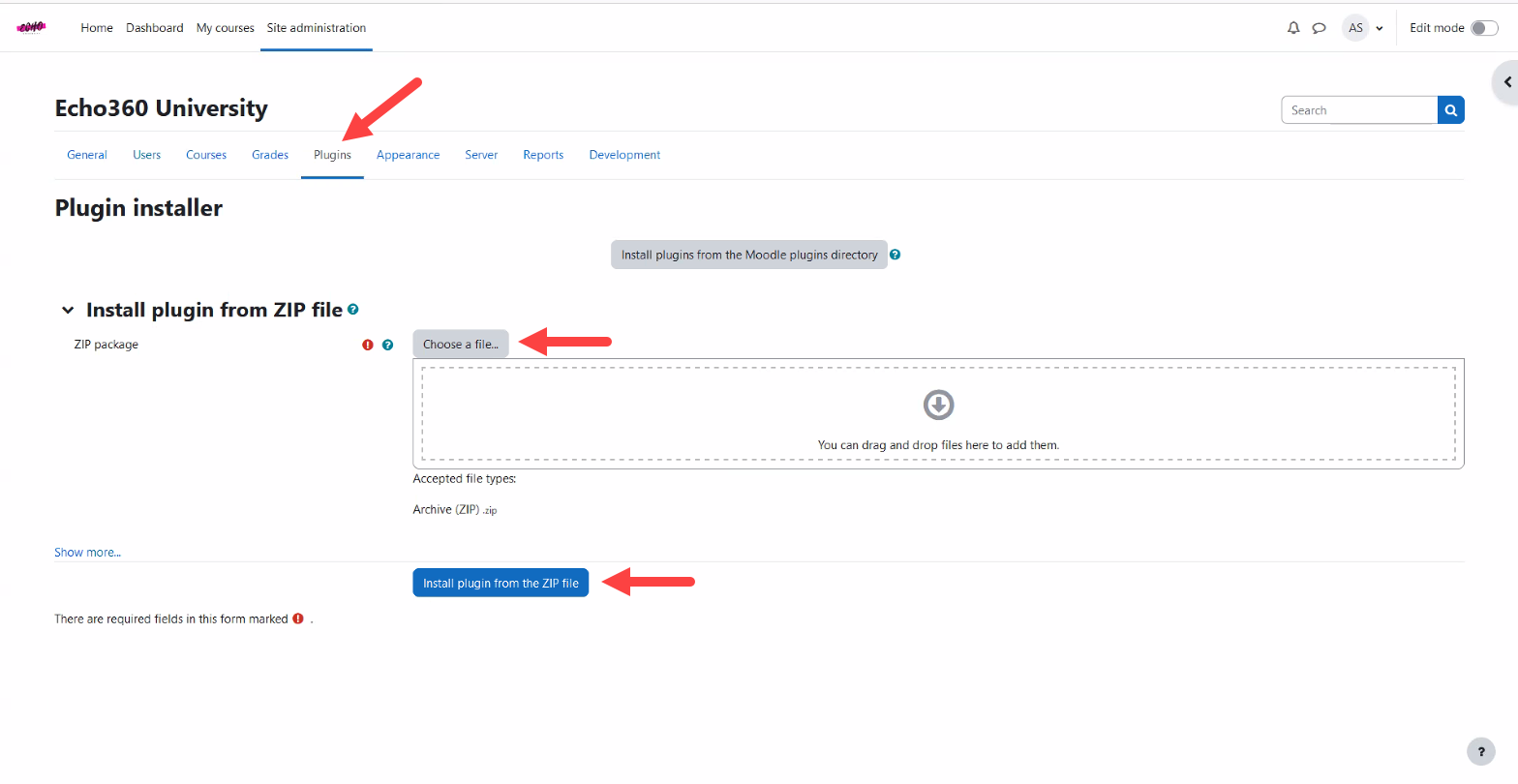Click the download arrow in drop zone
The width and height of the screenshot is (1518, 784).
pyautogui.click(x=938, y=405)
